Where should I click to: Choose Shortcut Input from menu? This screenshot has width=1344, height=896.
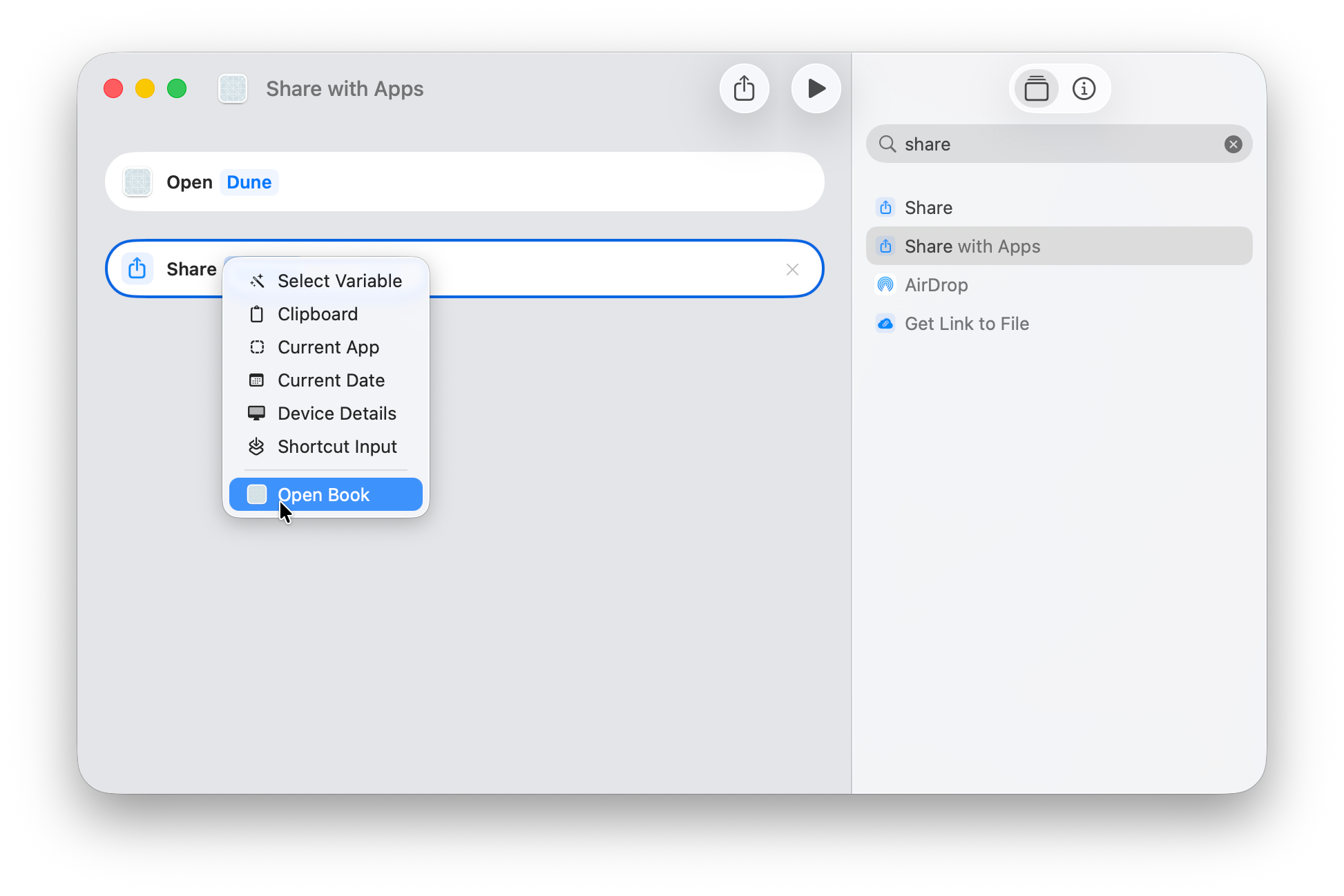(x=337, y=447)
